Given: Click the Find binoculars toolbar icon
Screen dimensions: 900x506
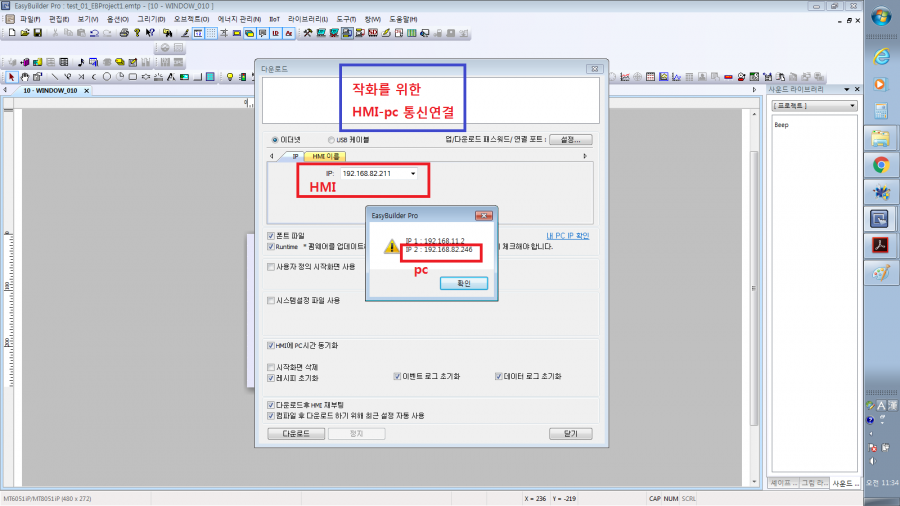Looking at the screenshot, I should pos(167,33).
